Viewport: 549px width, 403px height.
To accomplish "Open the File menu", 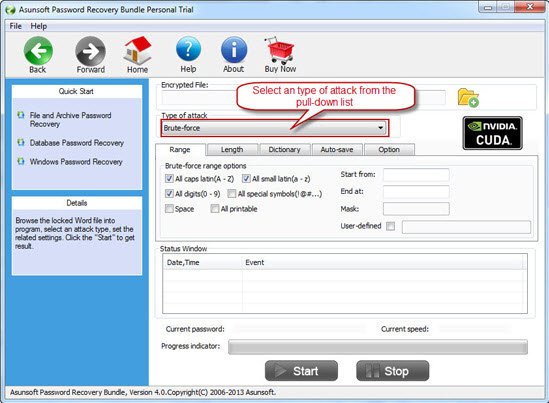I will [x=15, y=26].
